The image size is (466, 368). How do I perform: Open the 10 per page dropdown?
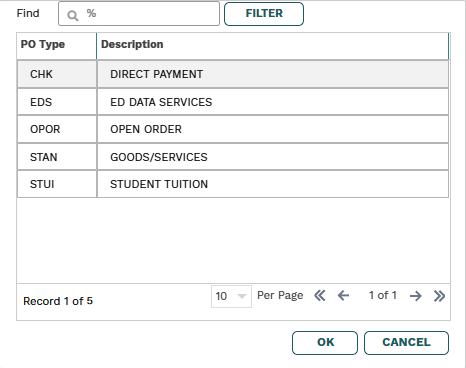(x=231, y=296)
